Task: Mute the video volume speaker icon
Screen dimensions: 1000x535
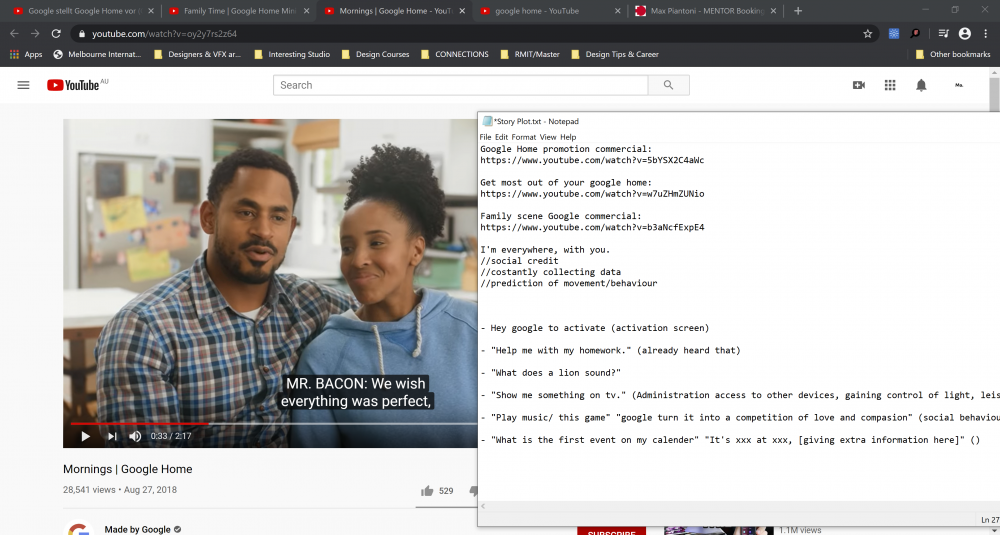Action: (x=135, y=436)
